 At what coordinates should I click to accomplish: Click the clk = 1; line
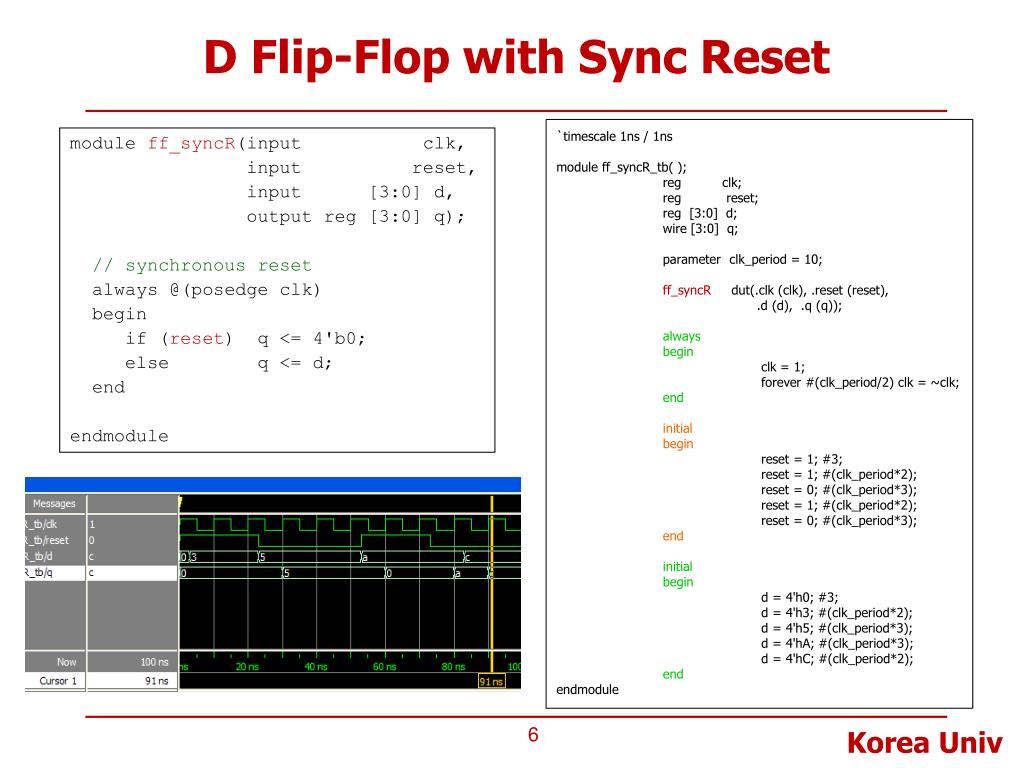coord(782,367)
